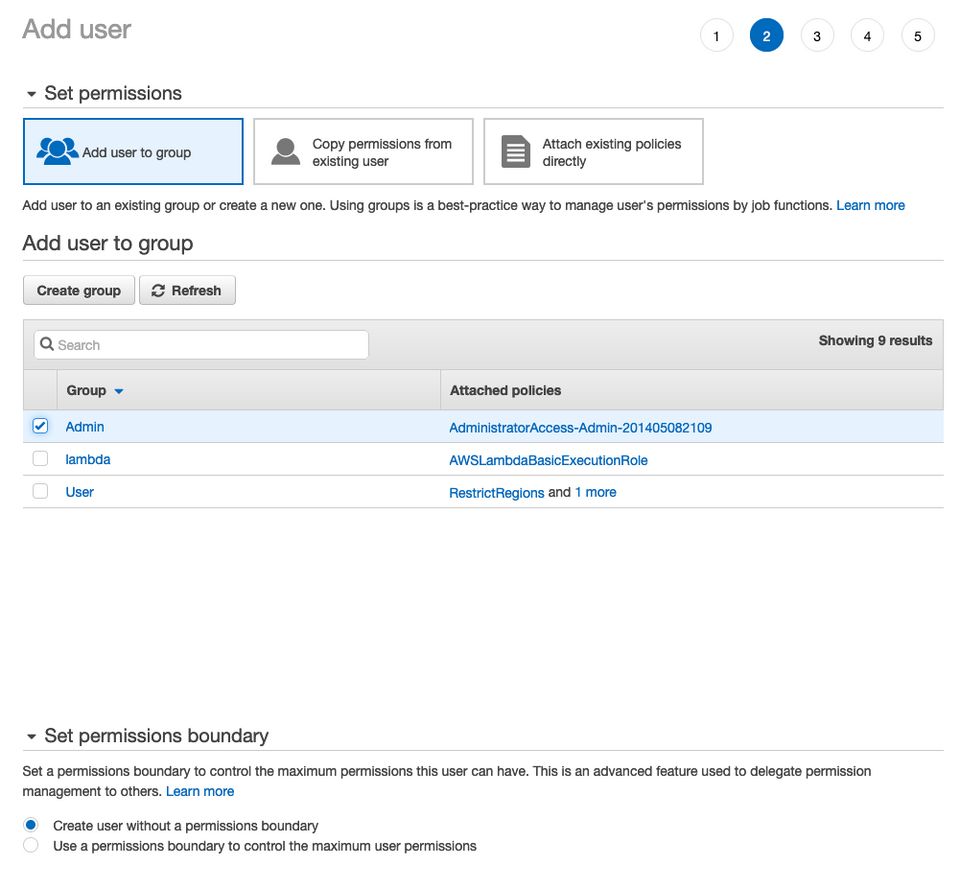Click the 1 more policies link
Image resolution: width=960 pixels, height=887 pixels.
596,492
